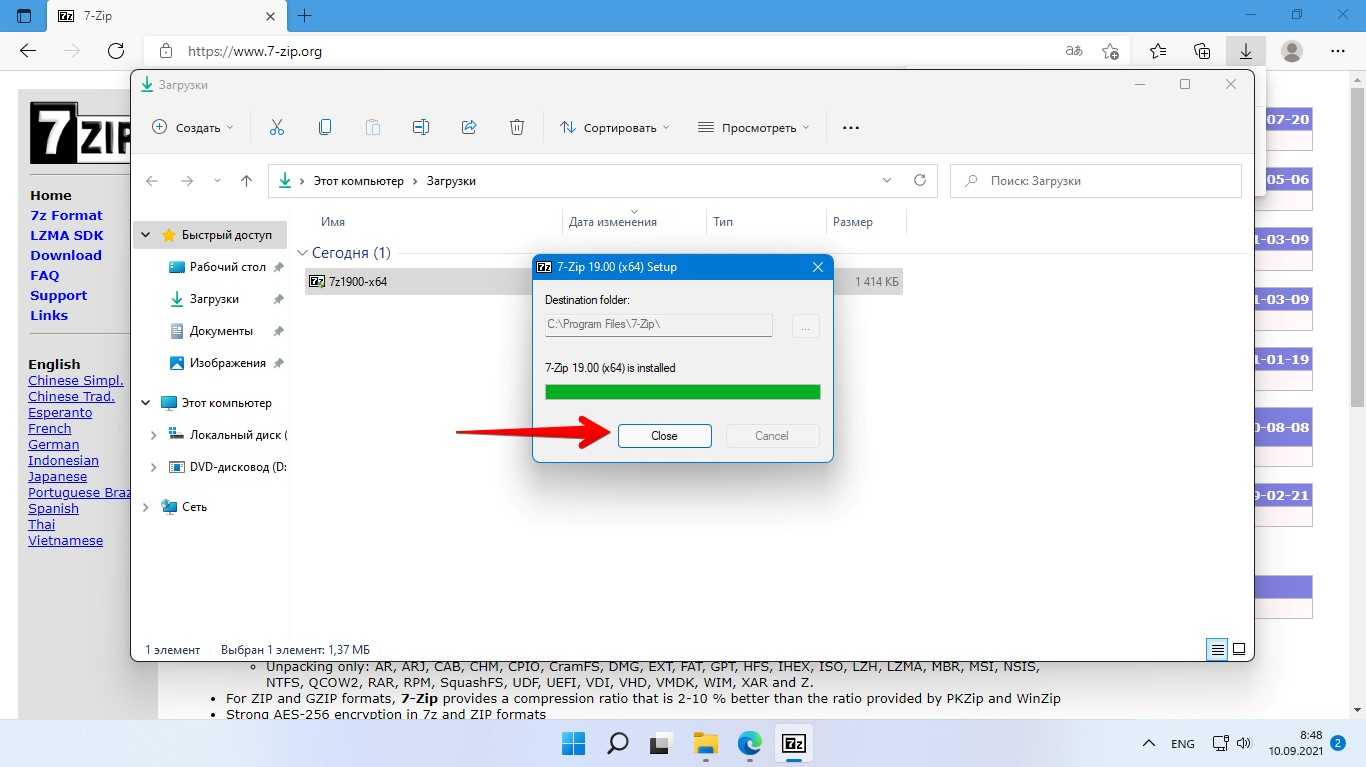The image size is (1366, 767).
Task: Click the Delete trash icon in toolbar
Action: coord(517,127)
